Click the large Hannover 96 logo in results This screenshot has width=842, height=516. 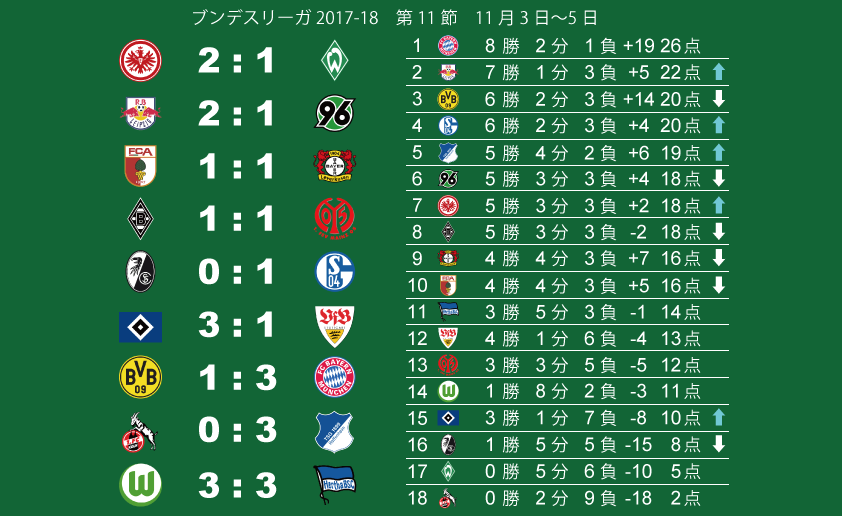[x=335, y=112]
